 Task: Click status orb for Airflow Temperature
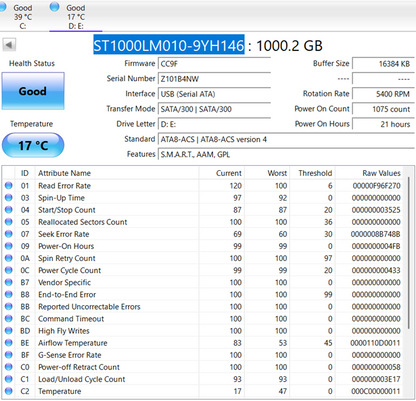pyautogui.click(x=9, y=343)
